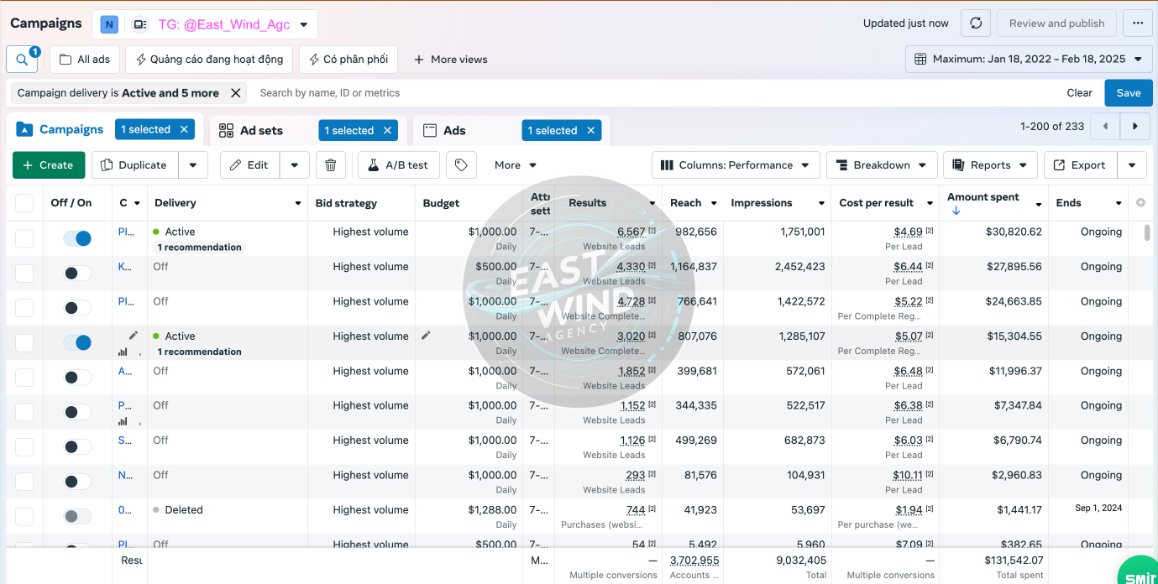Click the refresh data icon
This screenshot has width=1158, height=584.
(x=976, y=24)
